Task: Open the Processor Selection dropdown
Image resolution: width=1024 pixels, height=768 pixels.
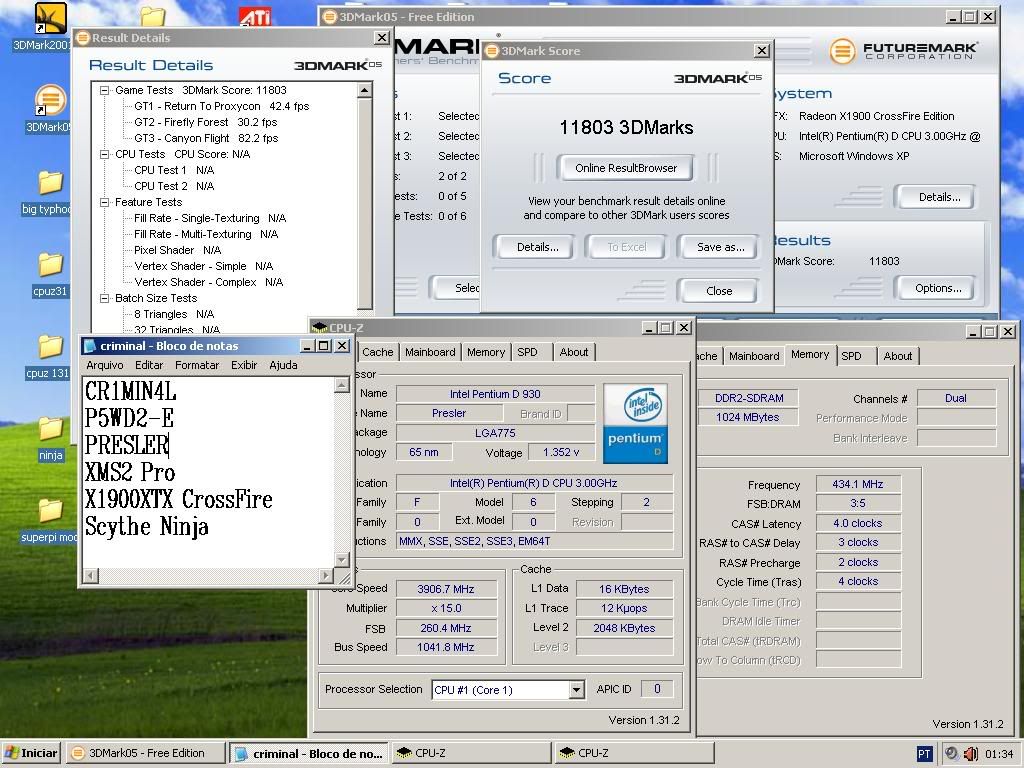Action: pos(575,690)
